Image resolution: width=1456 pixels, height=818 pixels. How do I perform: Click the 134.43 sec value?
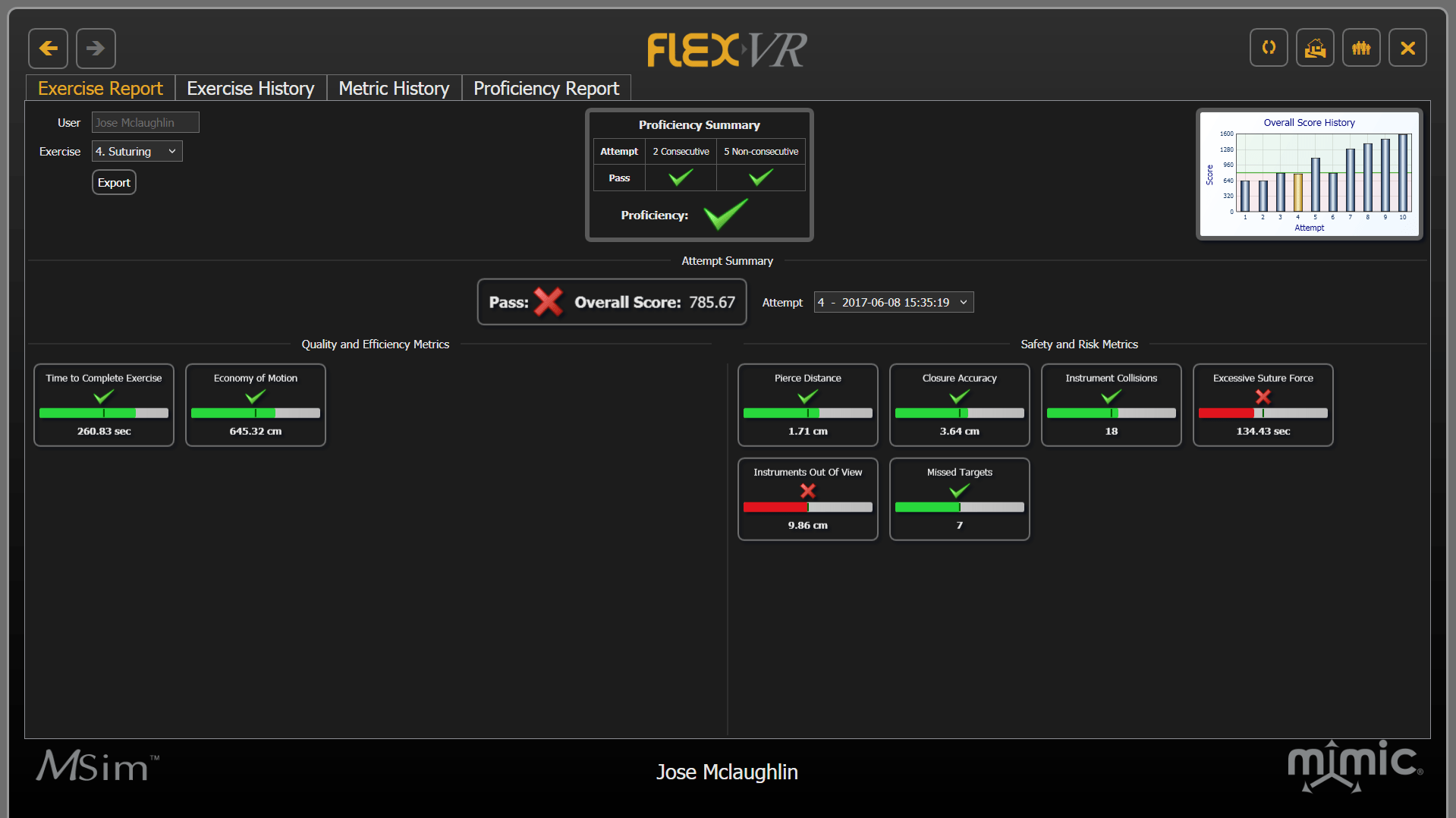pos(1263,431)
